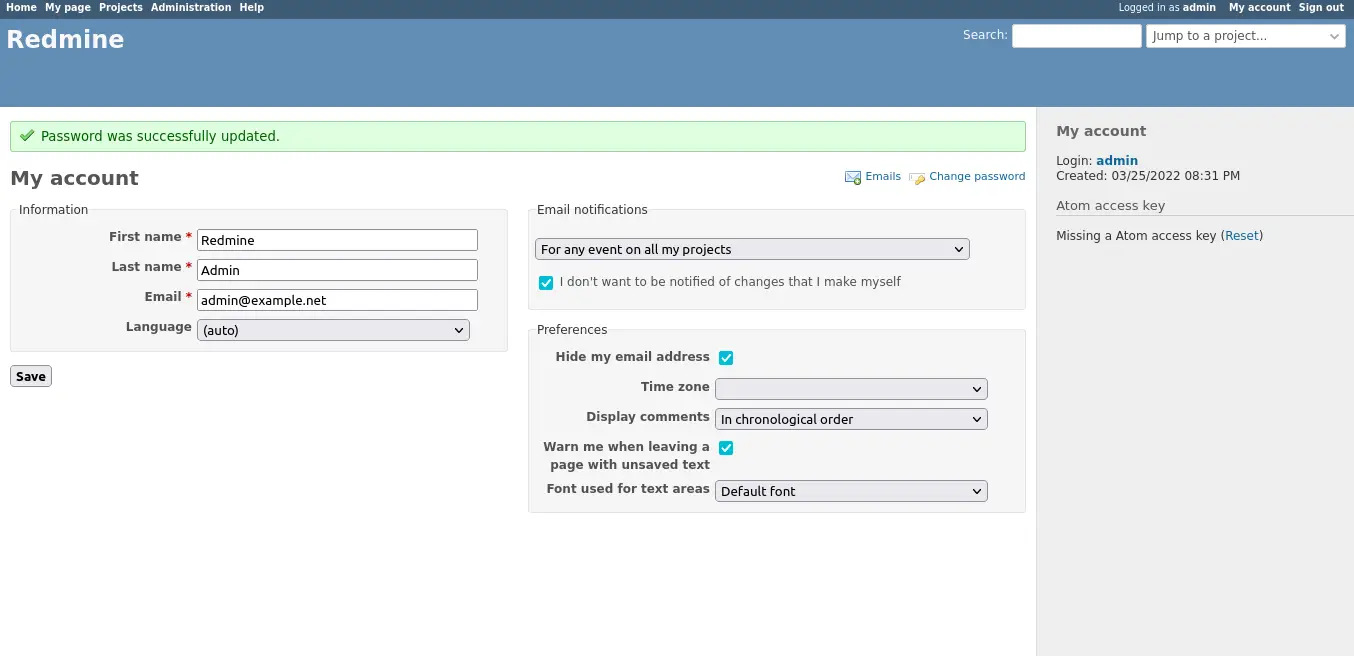This screenshot has width=1354, height=656.
Task: Disable the unsaved text warning checkbox
Action: tap(726, 448)
